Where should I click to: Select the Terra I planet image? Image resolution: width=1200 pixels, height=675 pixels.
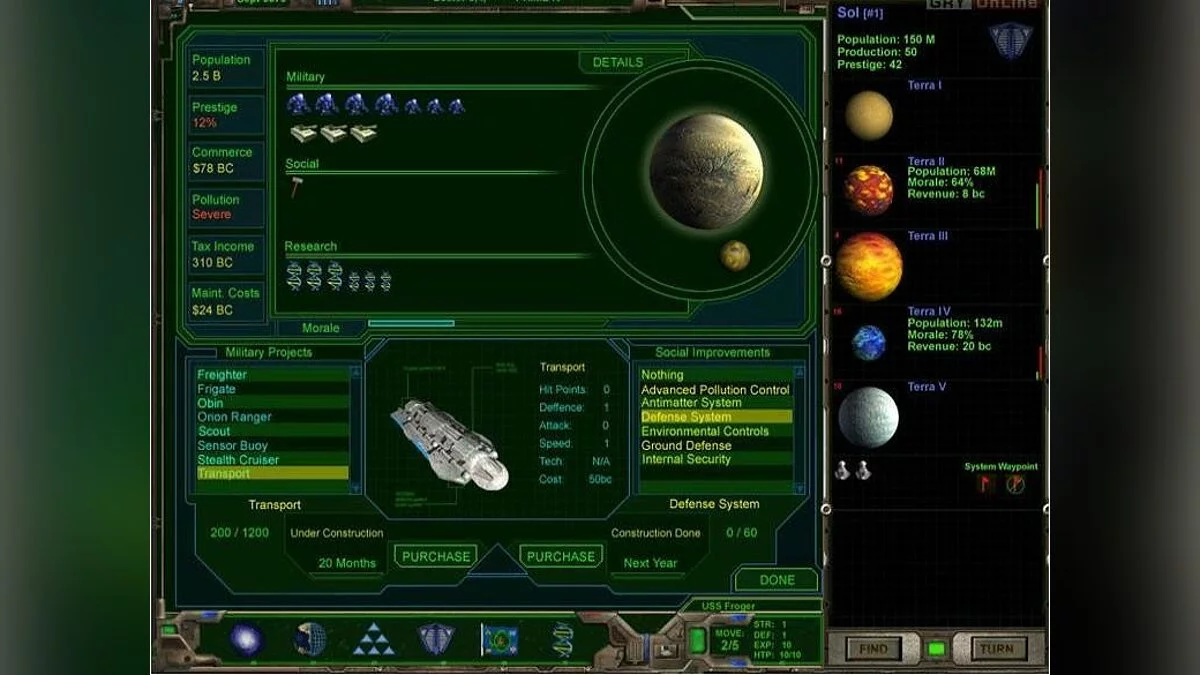869,115
